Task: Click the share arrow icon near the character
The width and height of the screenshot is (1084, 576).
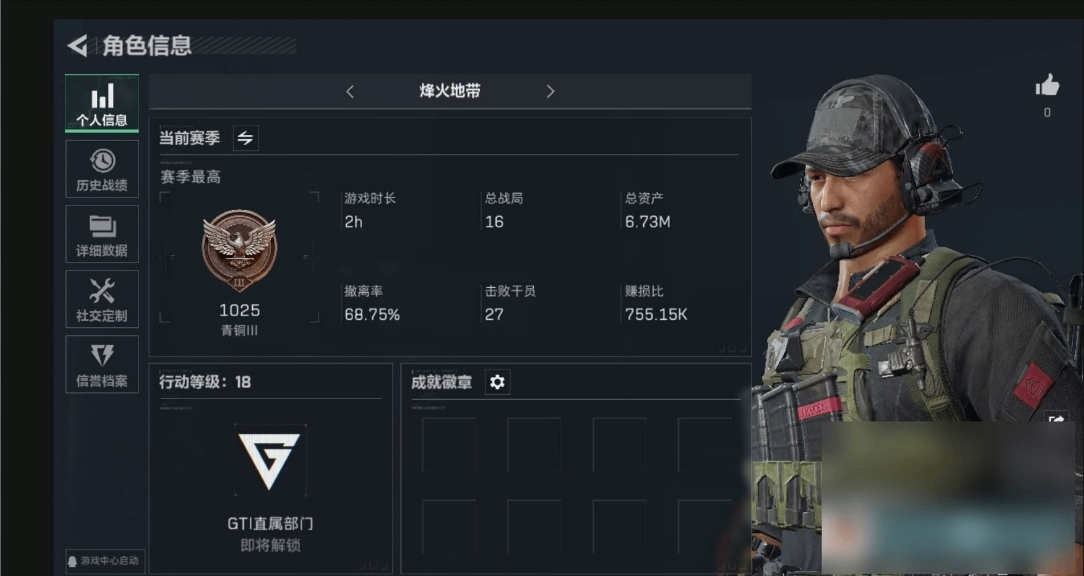Action: pos(1057,420)
